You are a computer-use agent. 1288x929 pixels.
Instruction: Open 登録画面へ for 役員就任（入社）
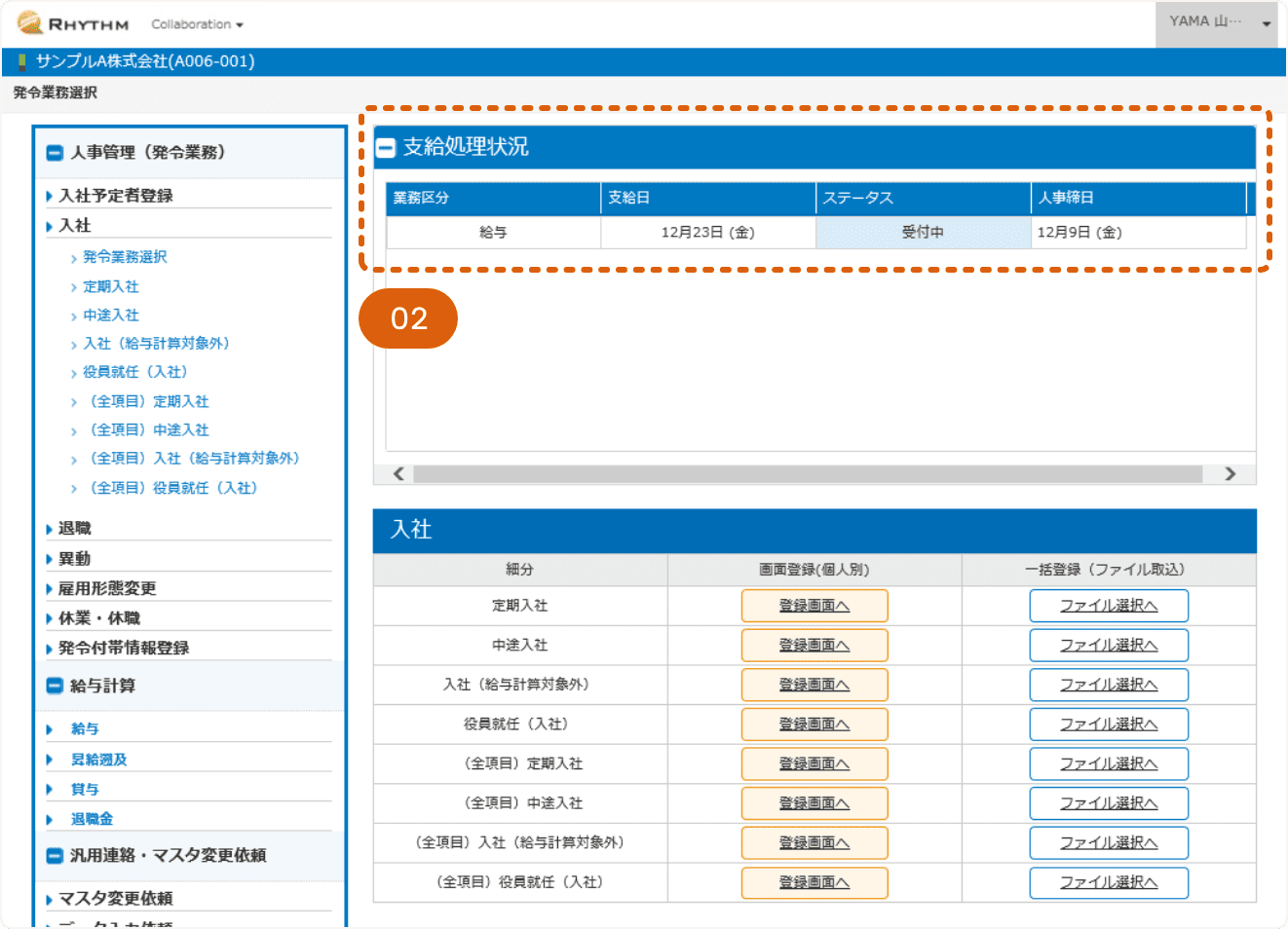pos(814,725)
